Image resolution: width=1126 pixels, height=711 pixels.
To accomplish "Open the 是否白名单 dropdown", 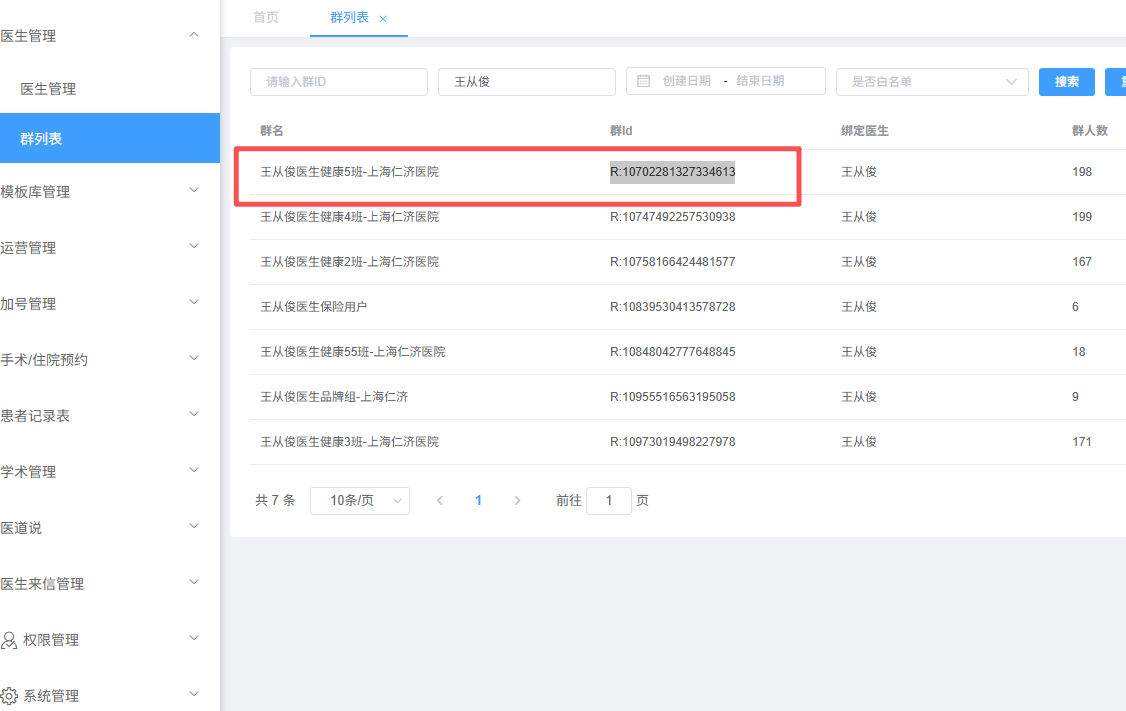I will (931, 82).
